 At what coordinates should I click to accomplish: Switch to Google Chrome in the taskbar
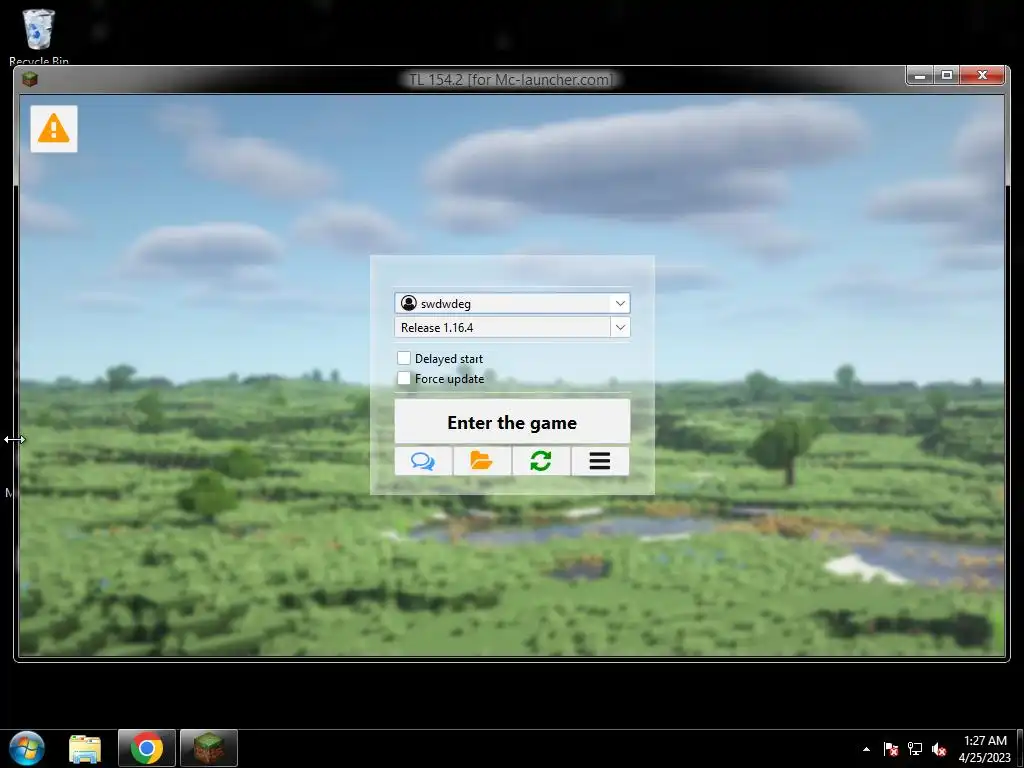click(x=147, y=748)
